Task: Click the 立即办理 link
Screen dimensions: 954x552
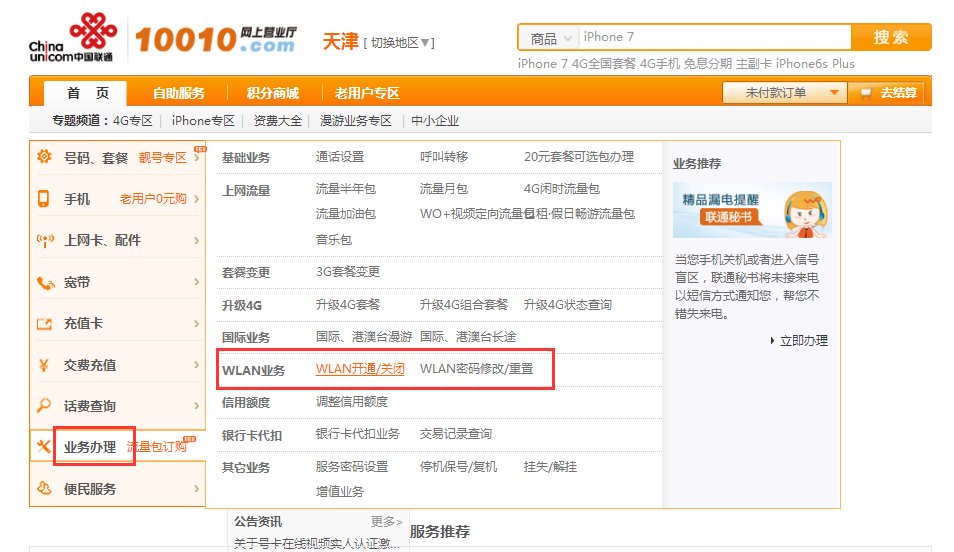Action: (803, 341)
